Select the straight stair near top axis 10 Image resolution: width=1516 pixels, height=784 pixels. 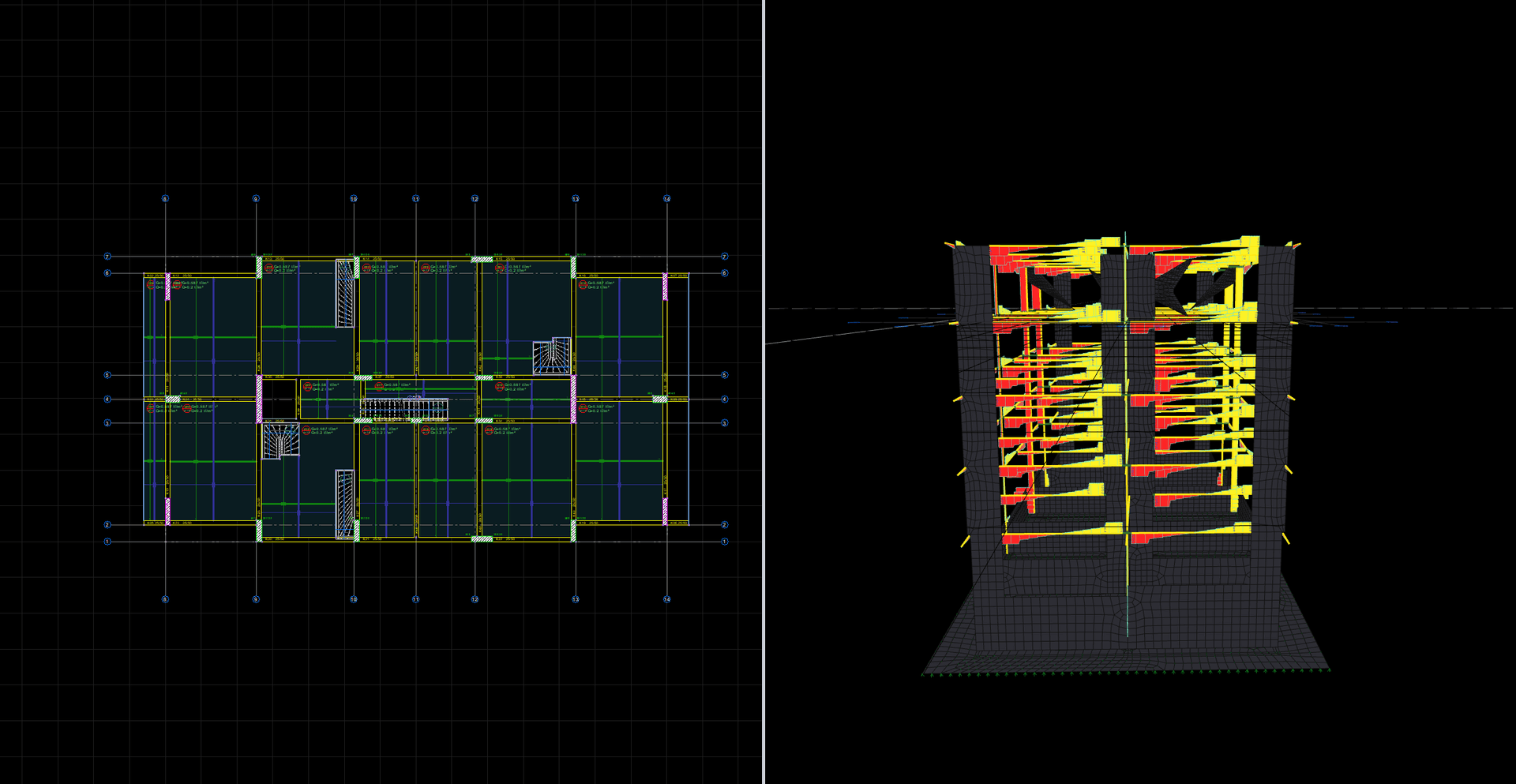tap(345, 293)
